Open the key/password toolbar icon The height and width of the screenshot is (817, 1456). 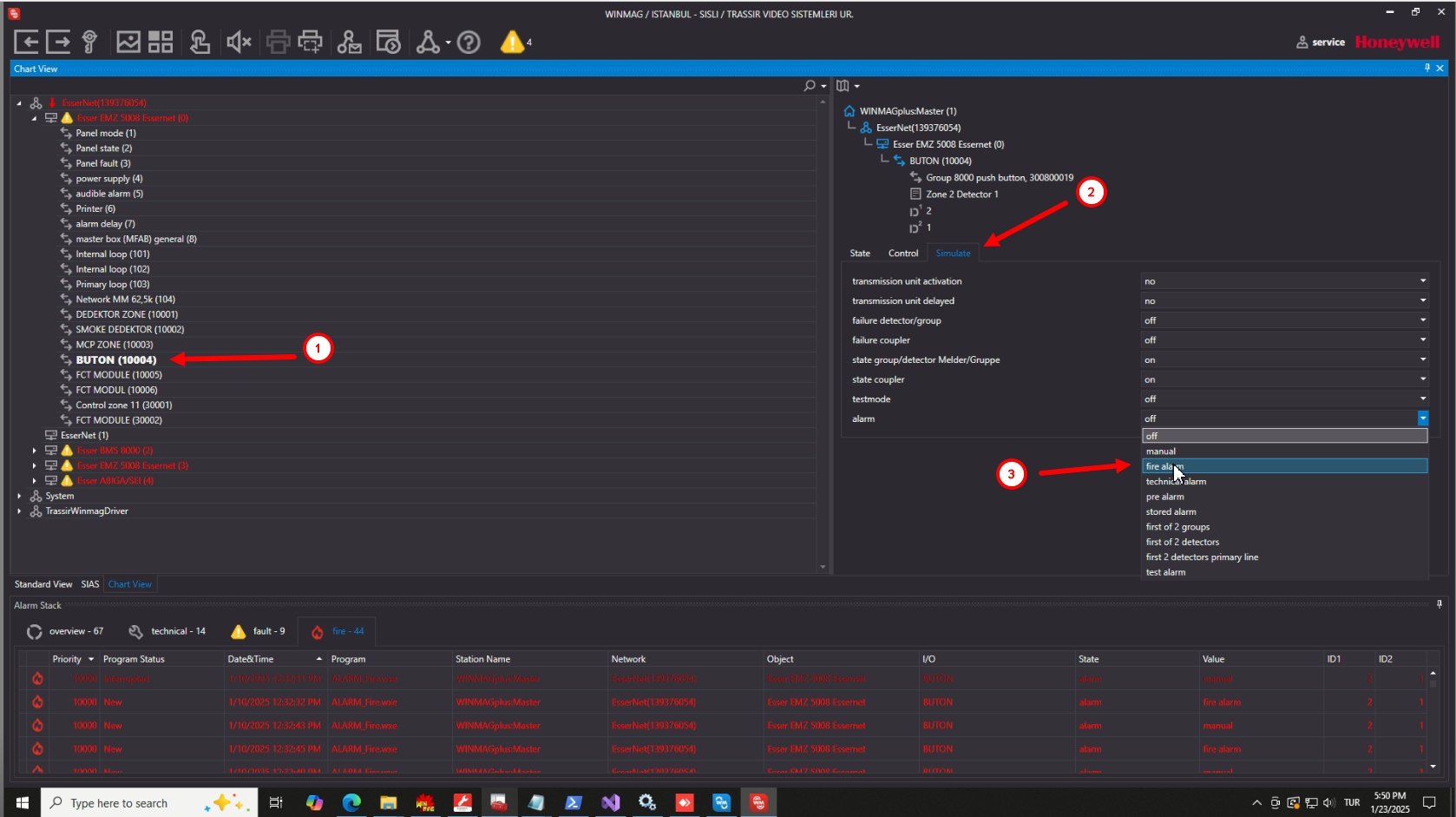89,42
